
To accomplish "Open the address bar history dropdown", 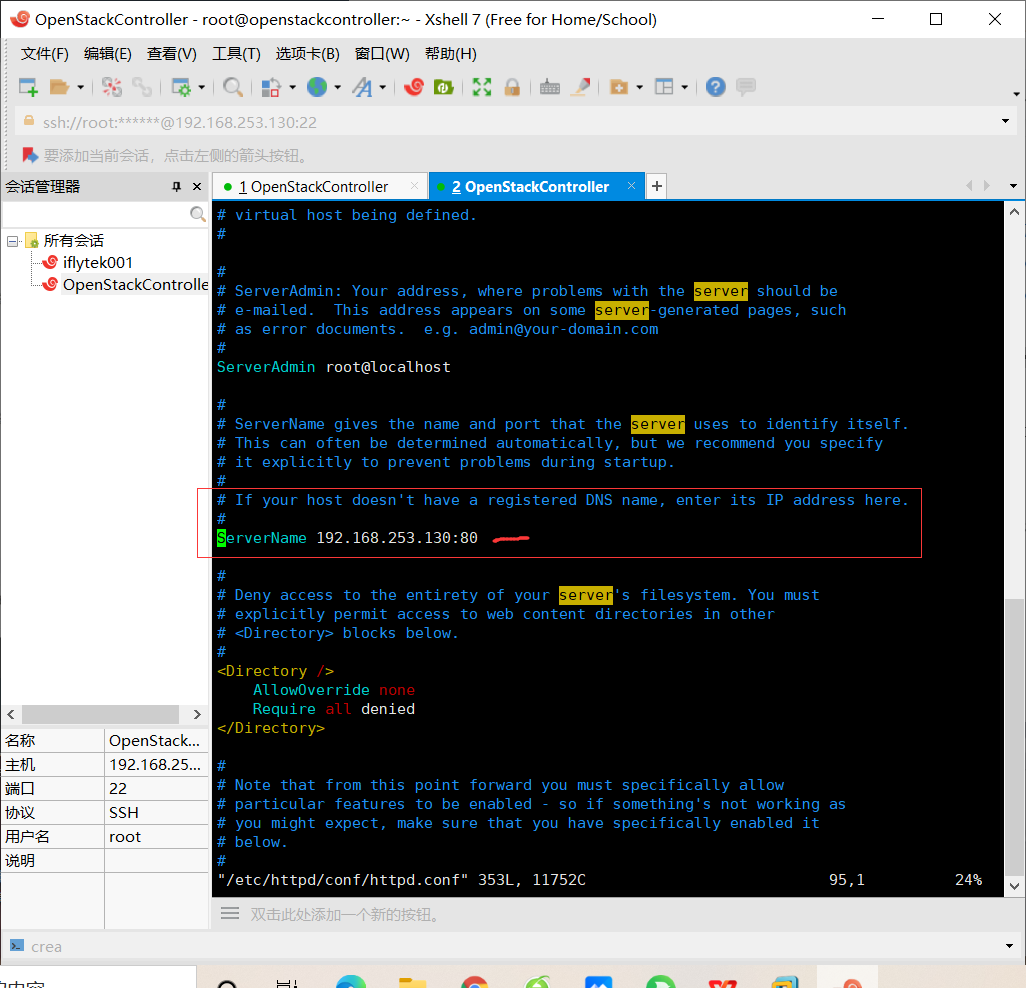I will 1005,121.
